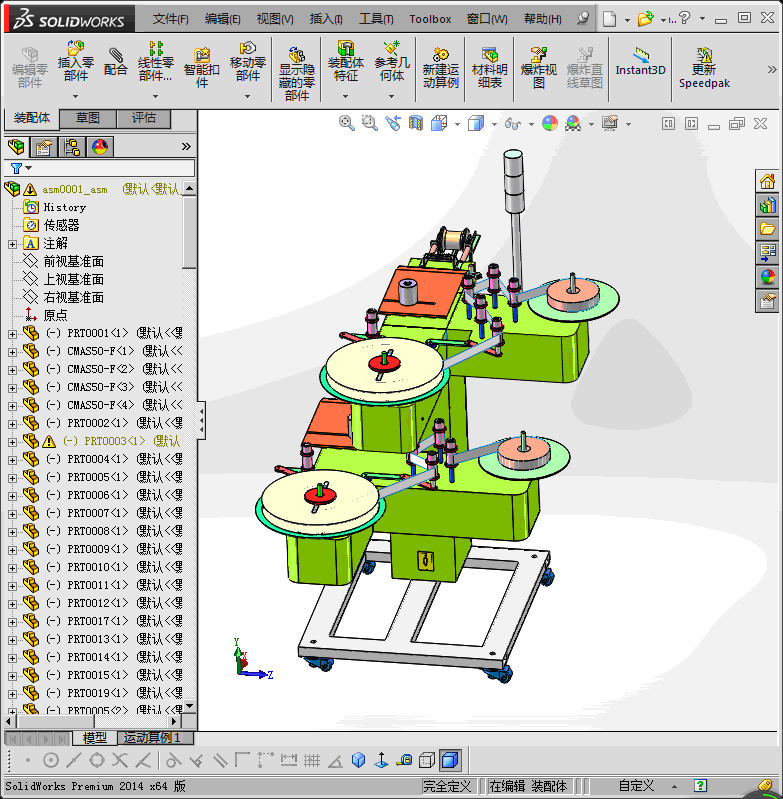This screenshot has width=783, height=799.
Task: Open ConfigurationManager tab icon
Action: 72,147
